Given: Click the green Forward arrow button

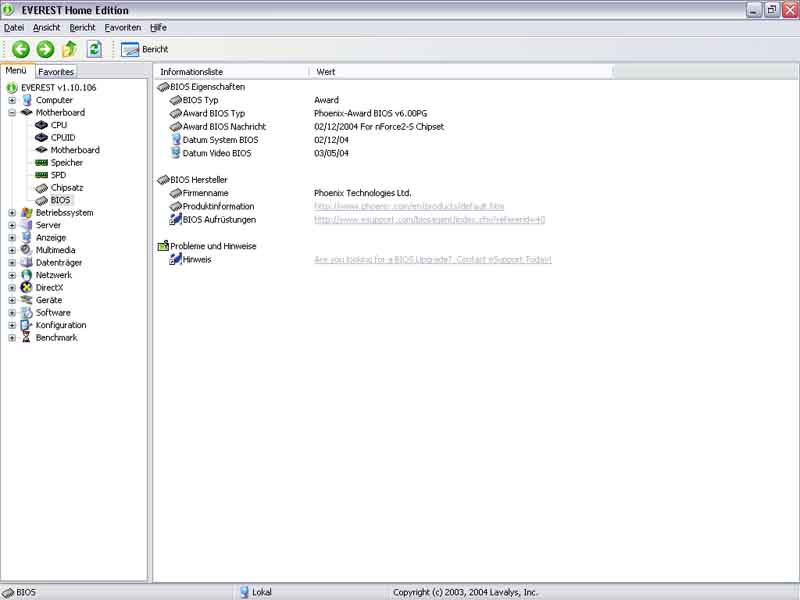Looking at the screenshot, I should [45, 49].
